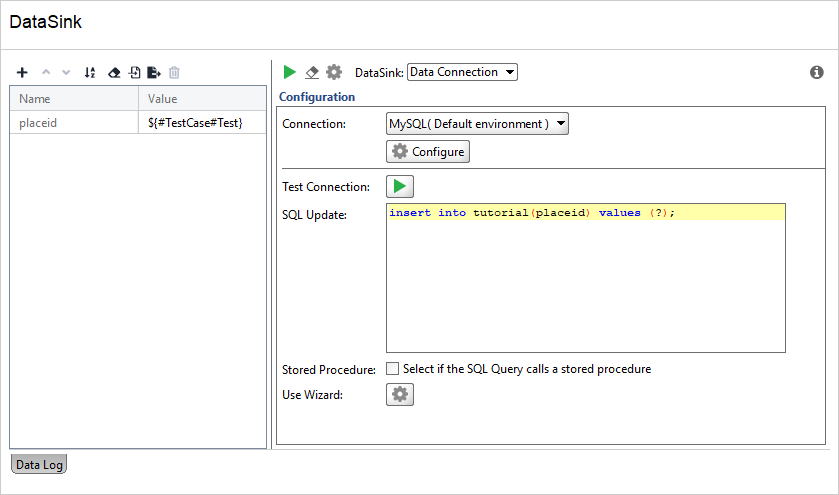Click the Test Connection play button
839x495 pixels.
(400, 186)
